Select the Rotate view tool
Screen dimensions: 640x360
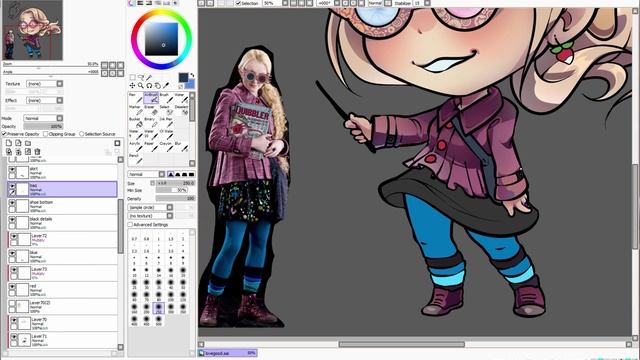pyautogui.click(x=149, y=85)
